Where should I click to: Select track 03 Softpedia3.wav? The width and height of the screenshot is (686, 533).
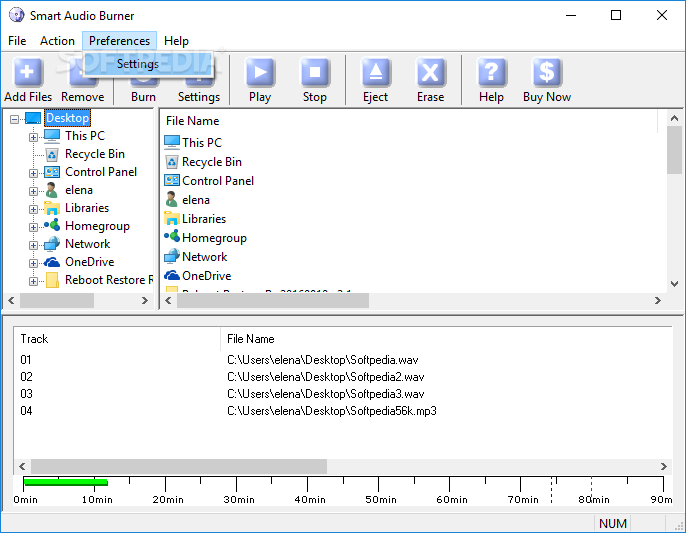(343, 394)
